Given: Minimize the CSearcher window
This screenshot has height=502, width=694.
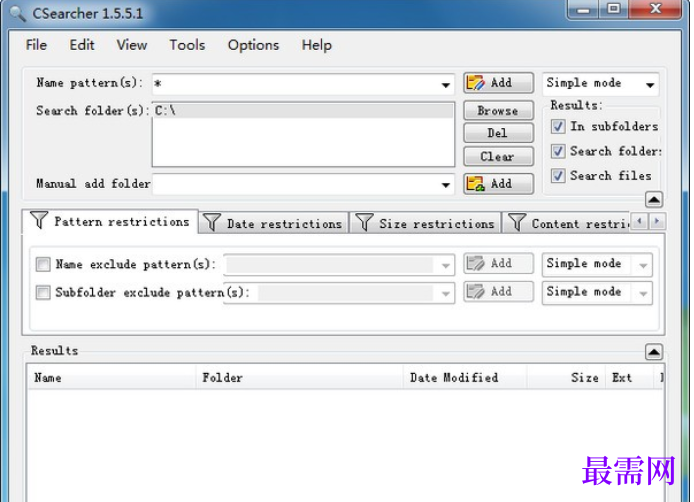Looking at the screenshot, I should tap(583, 10).
